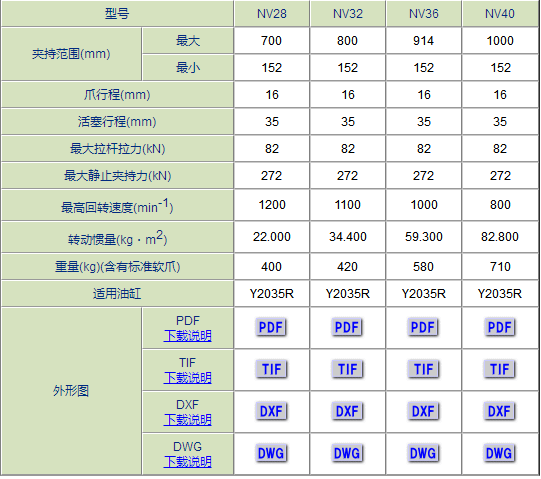Download the NV32 PDF drawing
The width and height of the screenshot is (541, 479).
(x=347, y=327)
